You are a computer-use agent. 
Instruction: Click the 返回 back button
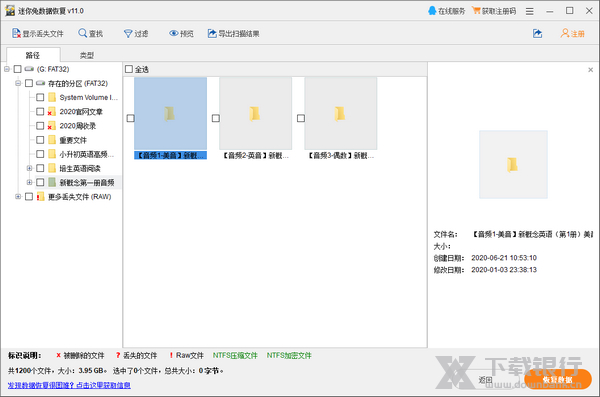(485, 379)
